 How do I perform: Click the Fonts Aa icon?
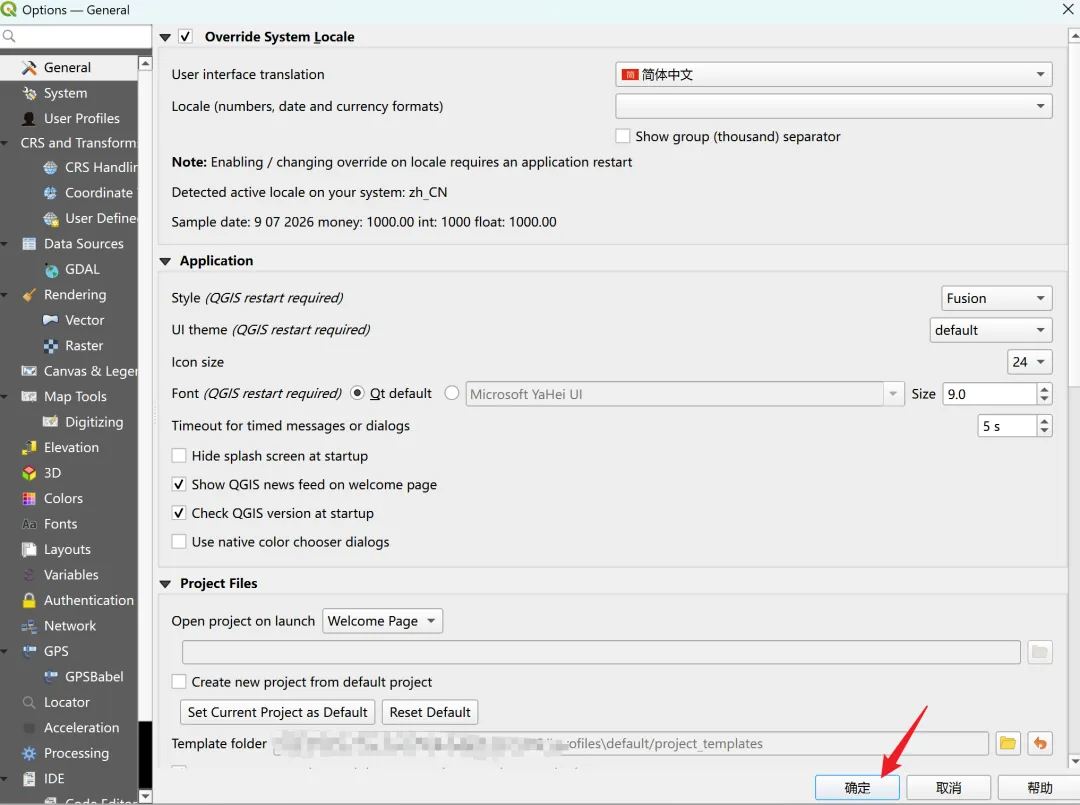tap(29, 524)
